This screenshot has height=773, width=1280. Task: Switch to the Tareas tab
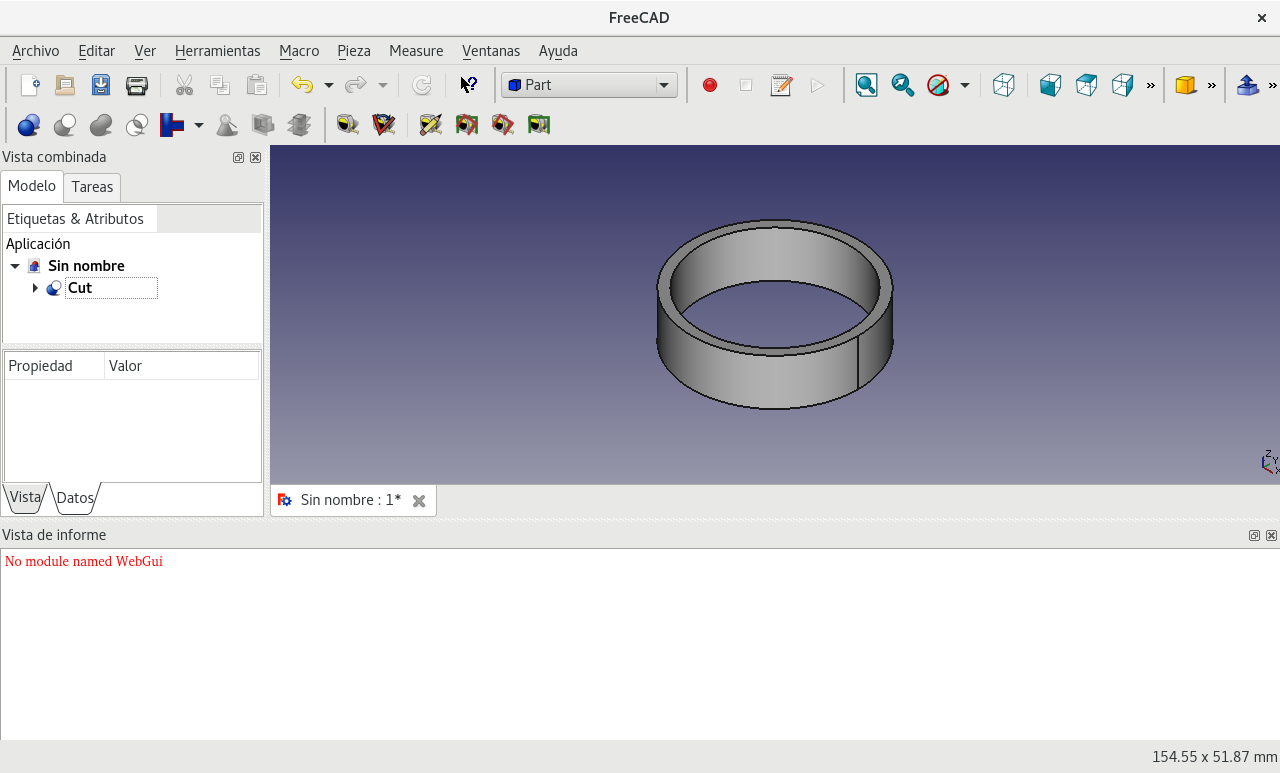[x=92, y=187]
